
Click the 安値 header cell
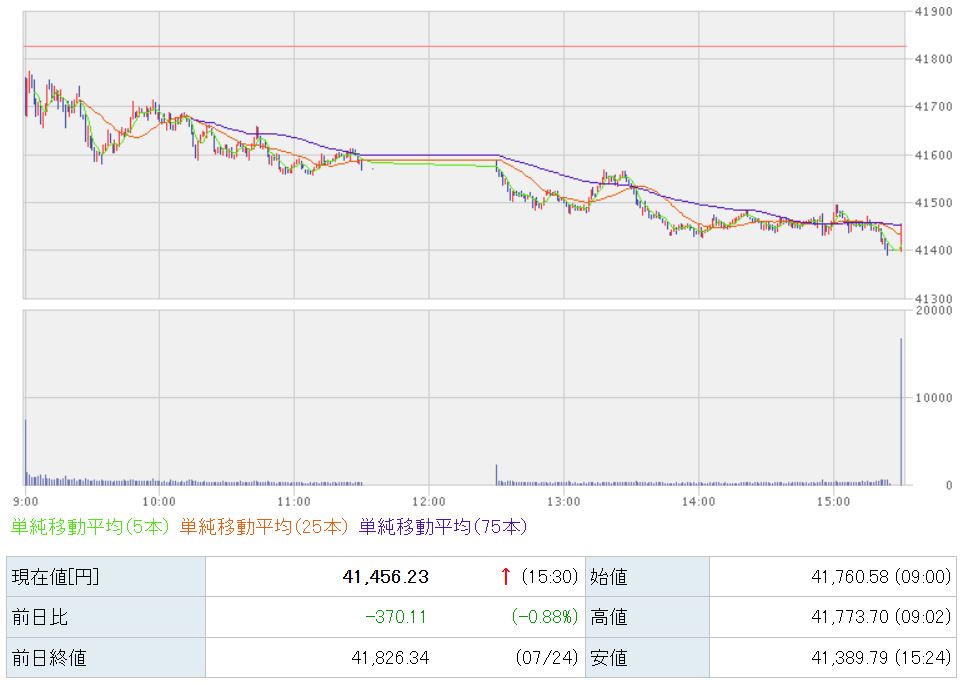647,658
